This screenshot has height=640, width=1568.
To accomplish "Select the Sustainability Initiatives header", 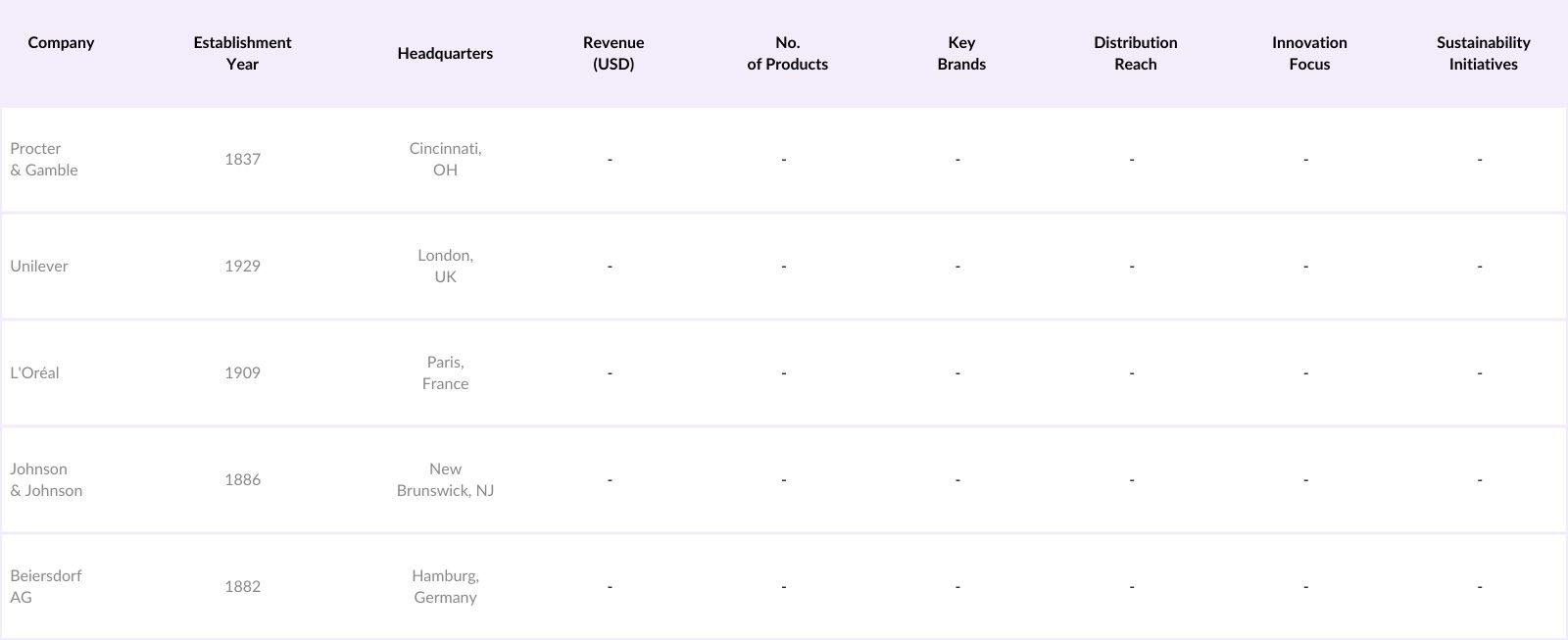I will [1483, 53].
